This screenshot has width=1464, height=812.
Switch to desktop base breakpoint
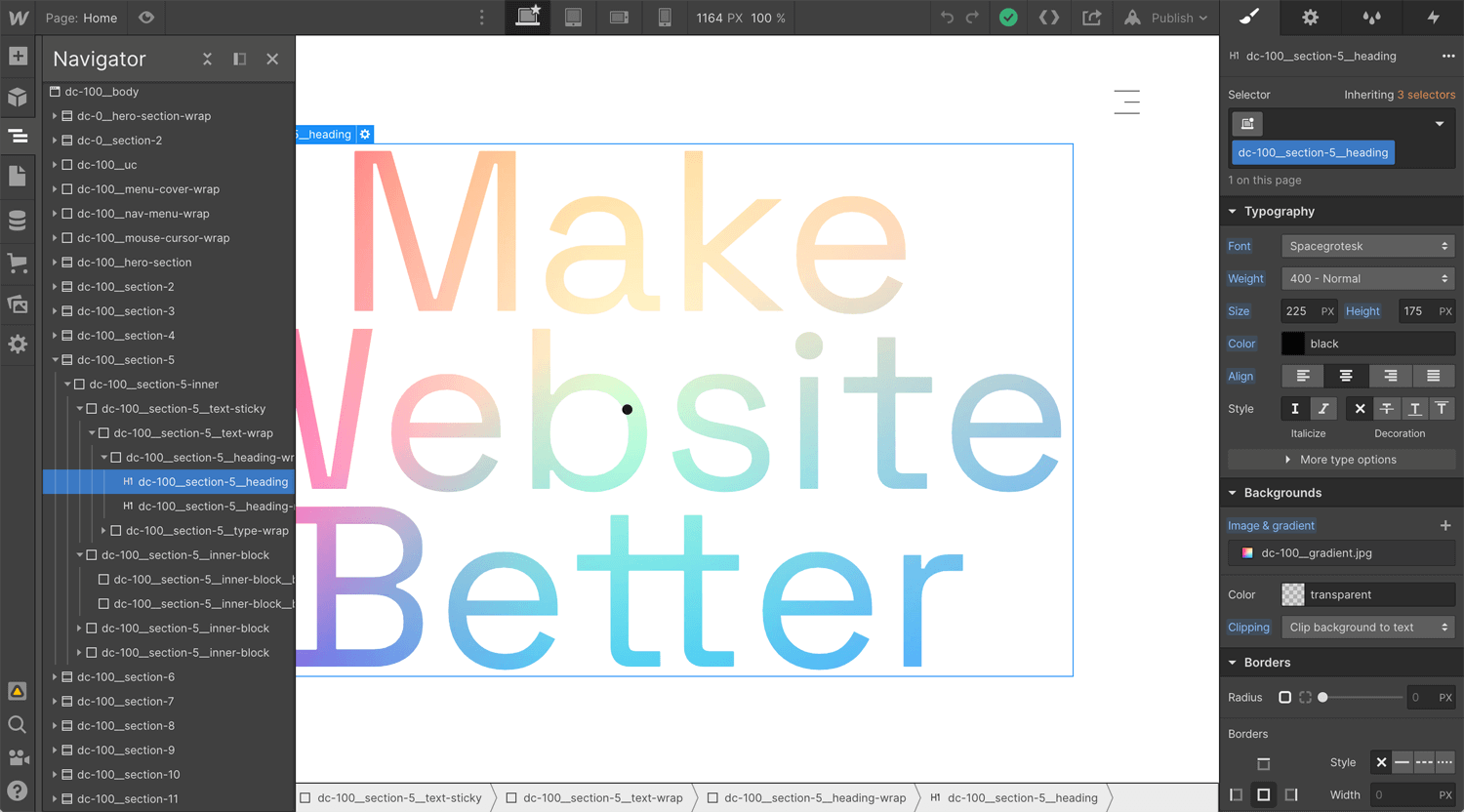(x=528, y=18)
